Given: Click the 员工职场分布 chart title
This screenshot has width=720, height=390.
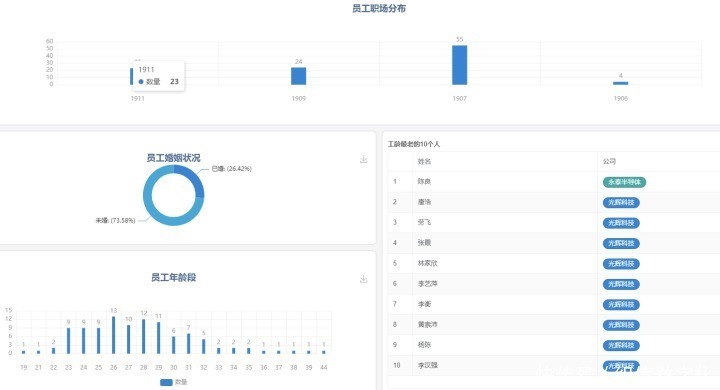Looking at the screenshot, I should tap(379, 8).
